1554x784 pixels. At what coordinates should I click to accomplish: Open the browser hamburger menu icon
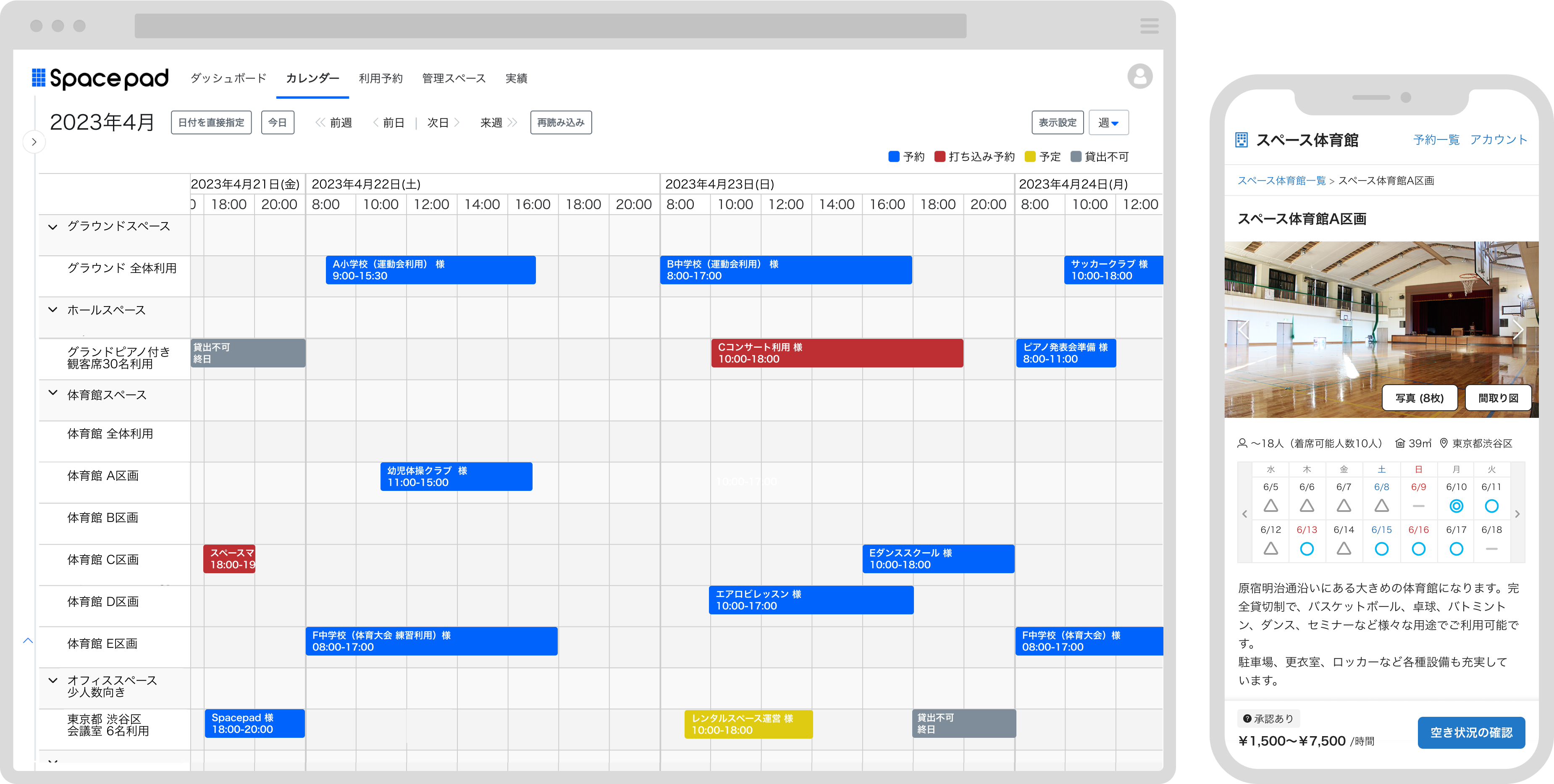click(x=1149, y=26)
